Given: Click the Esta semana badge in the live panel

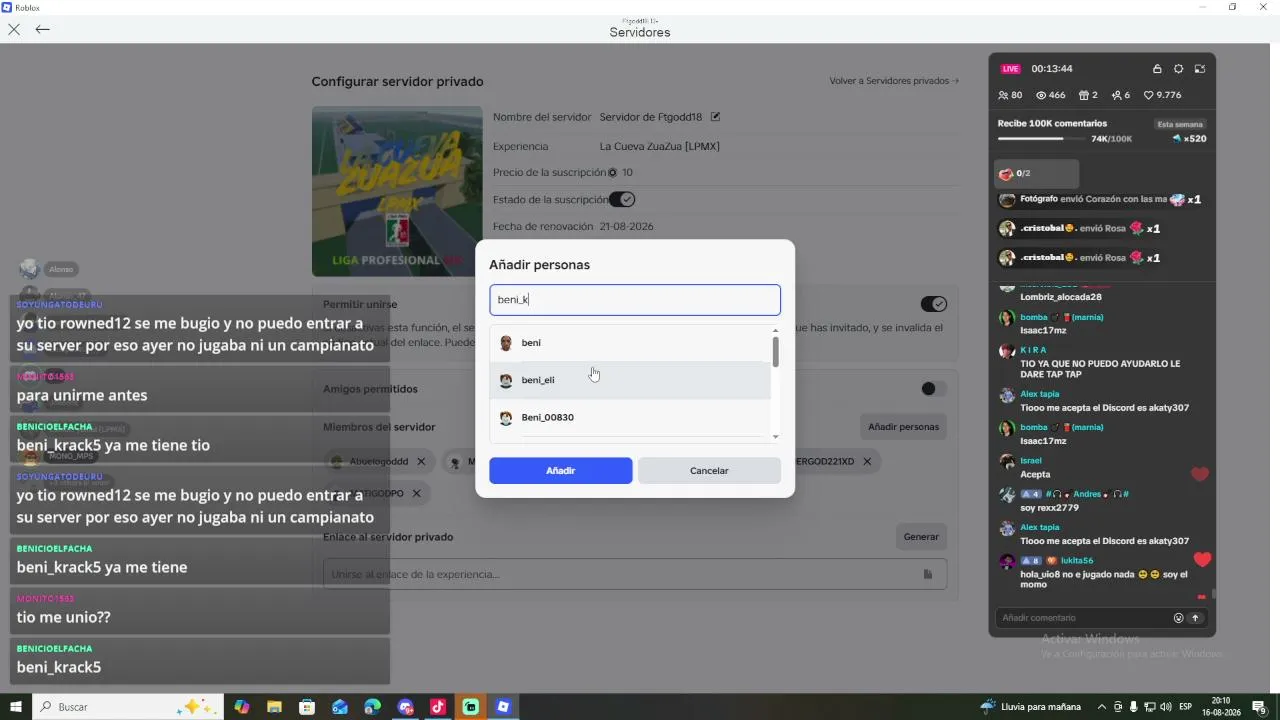Looking at the screenshot, I should pos(1180,124).
